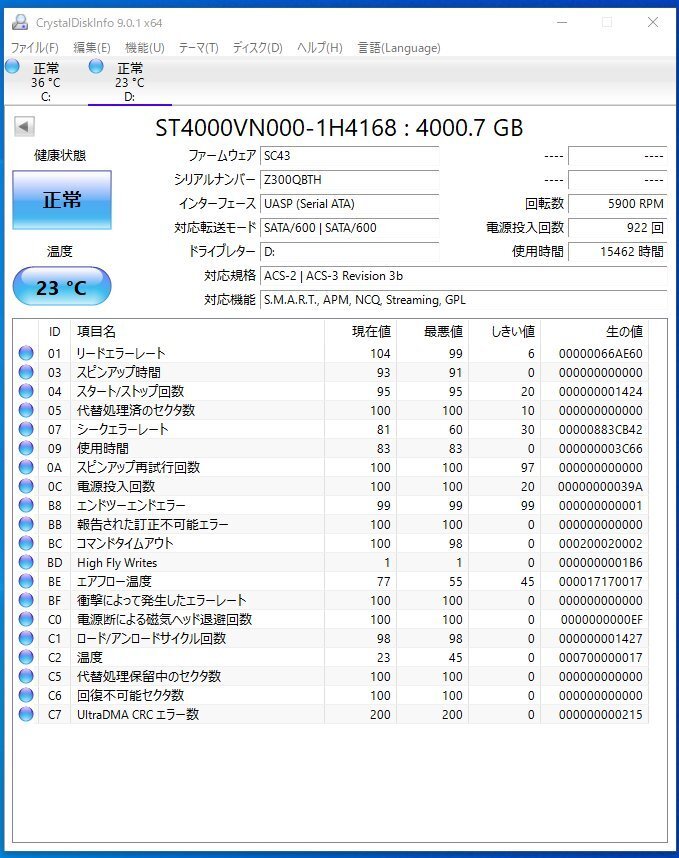The width and height of the screenshot is (679, 858).
Task: Click status orb for drive C:
Action: pyautogui.click(x=13, y=67)
